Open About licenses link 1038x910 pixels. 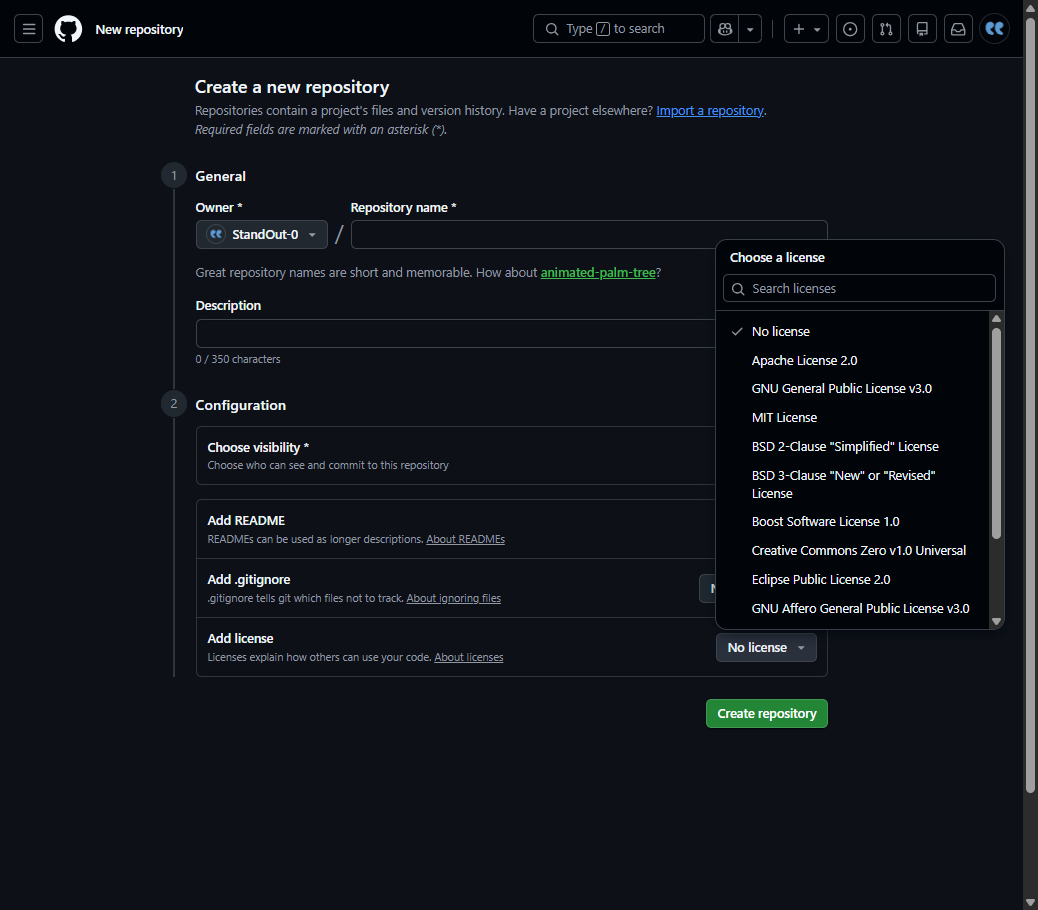tap(469, 657)
